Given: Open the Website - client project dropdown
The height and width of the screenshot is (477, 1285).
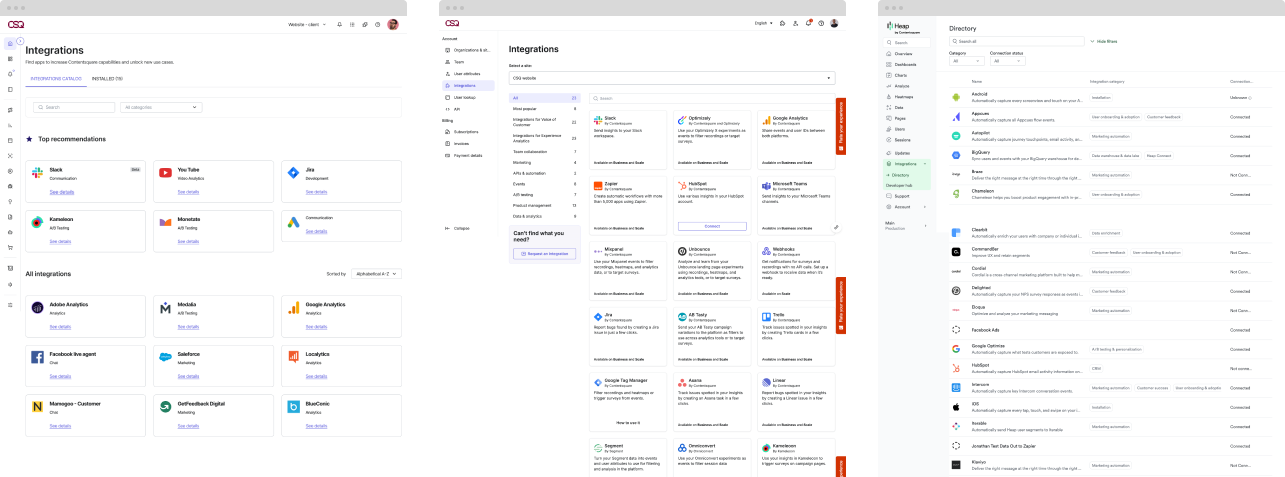Looking at the screenshot, I should coord(307,24).
